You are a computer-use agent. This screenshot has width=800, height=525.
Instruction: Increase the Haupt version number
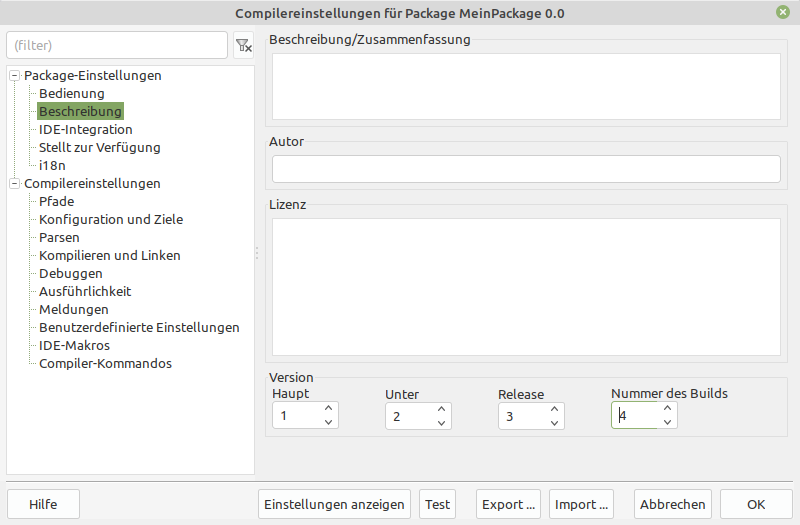click(x=328, y=409)
